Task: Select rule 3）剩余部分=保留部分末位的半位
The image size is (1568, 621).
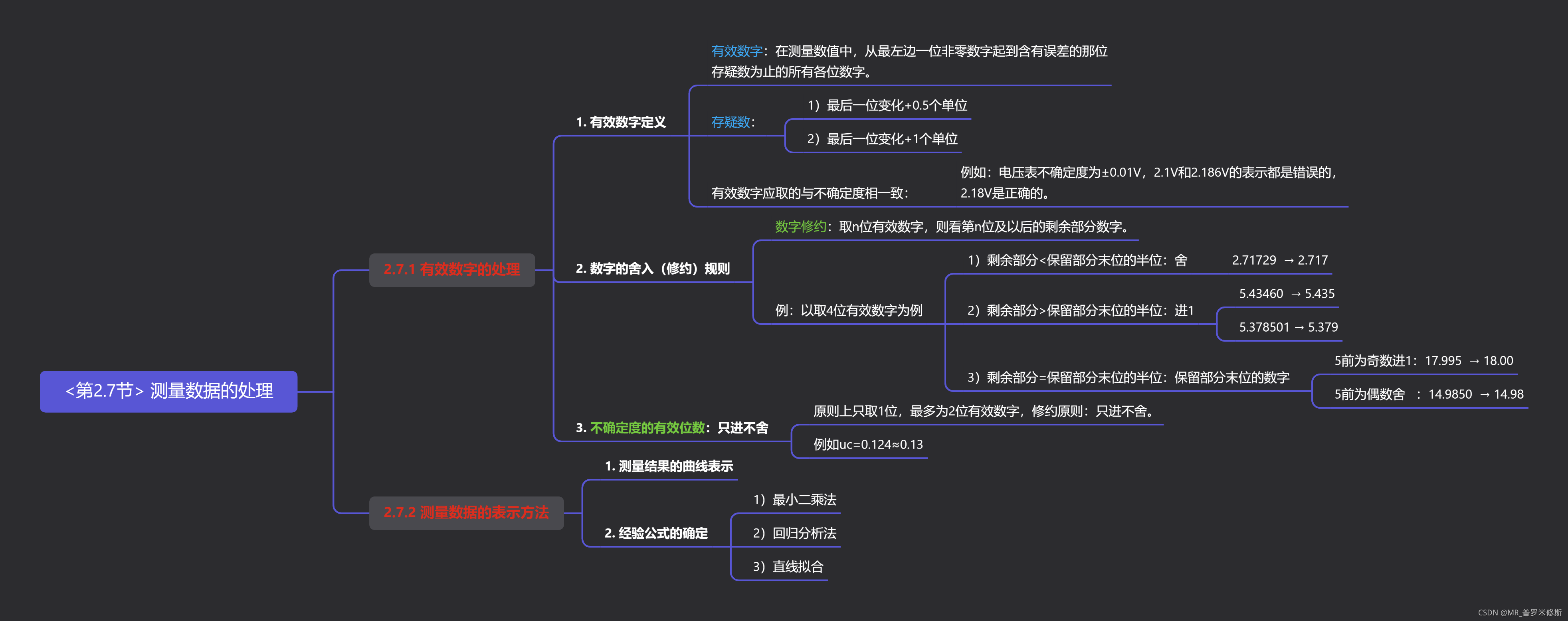Action: tap(1128, 378)
